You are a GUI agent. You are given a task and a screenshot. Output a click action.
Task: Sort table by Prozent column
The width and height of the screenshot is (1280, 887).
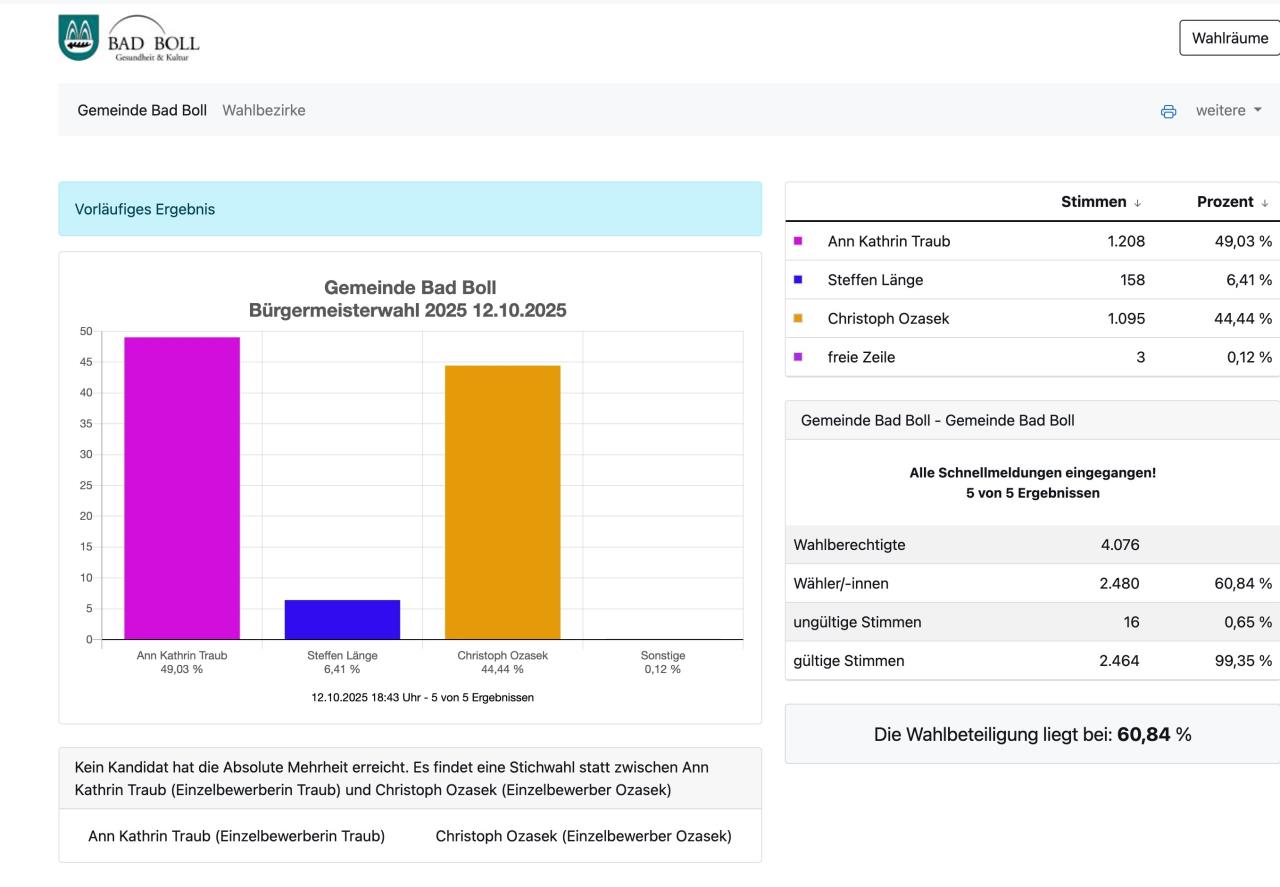tap(1232, 202)
